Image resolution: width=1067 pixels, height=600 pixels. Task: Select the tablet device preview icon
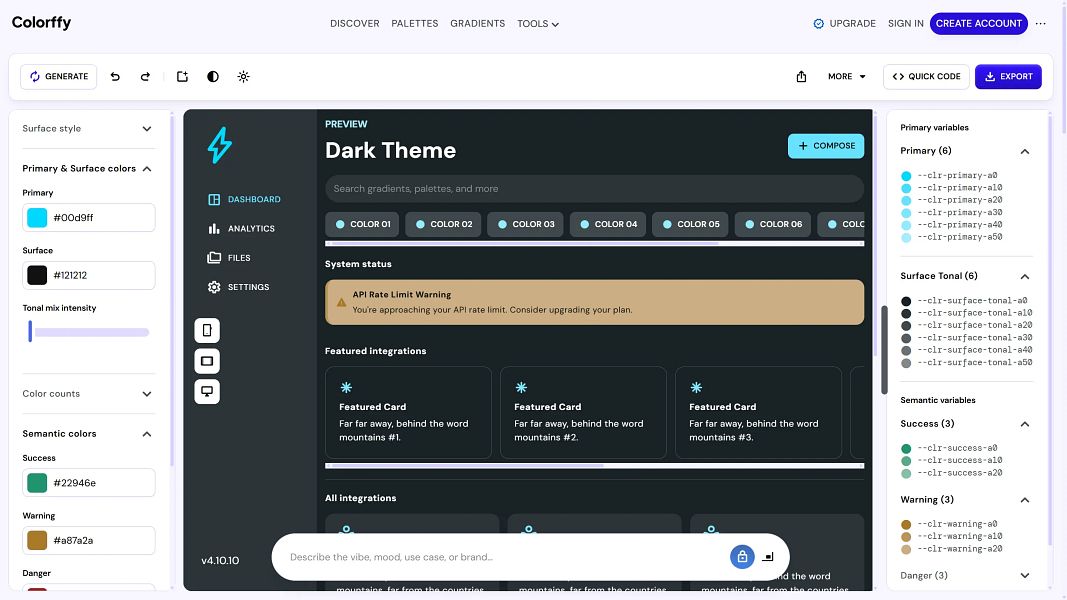click(207, 361)
